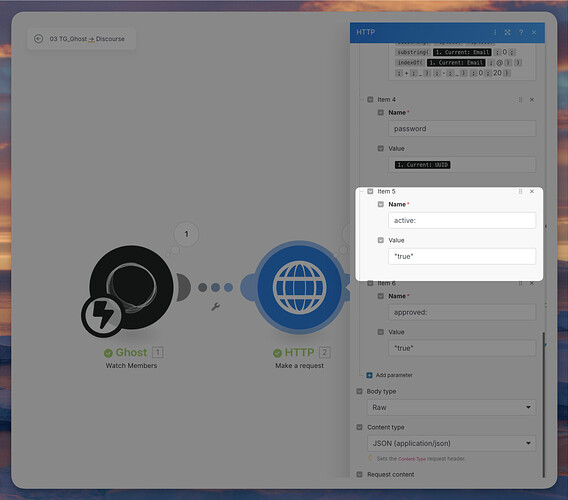The height and width of the screenshot is (500, 568).
Task: Click the wrench icon between the modules
Action: [216, 307]
